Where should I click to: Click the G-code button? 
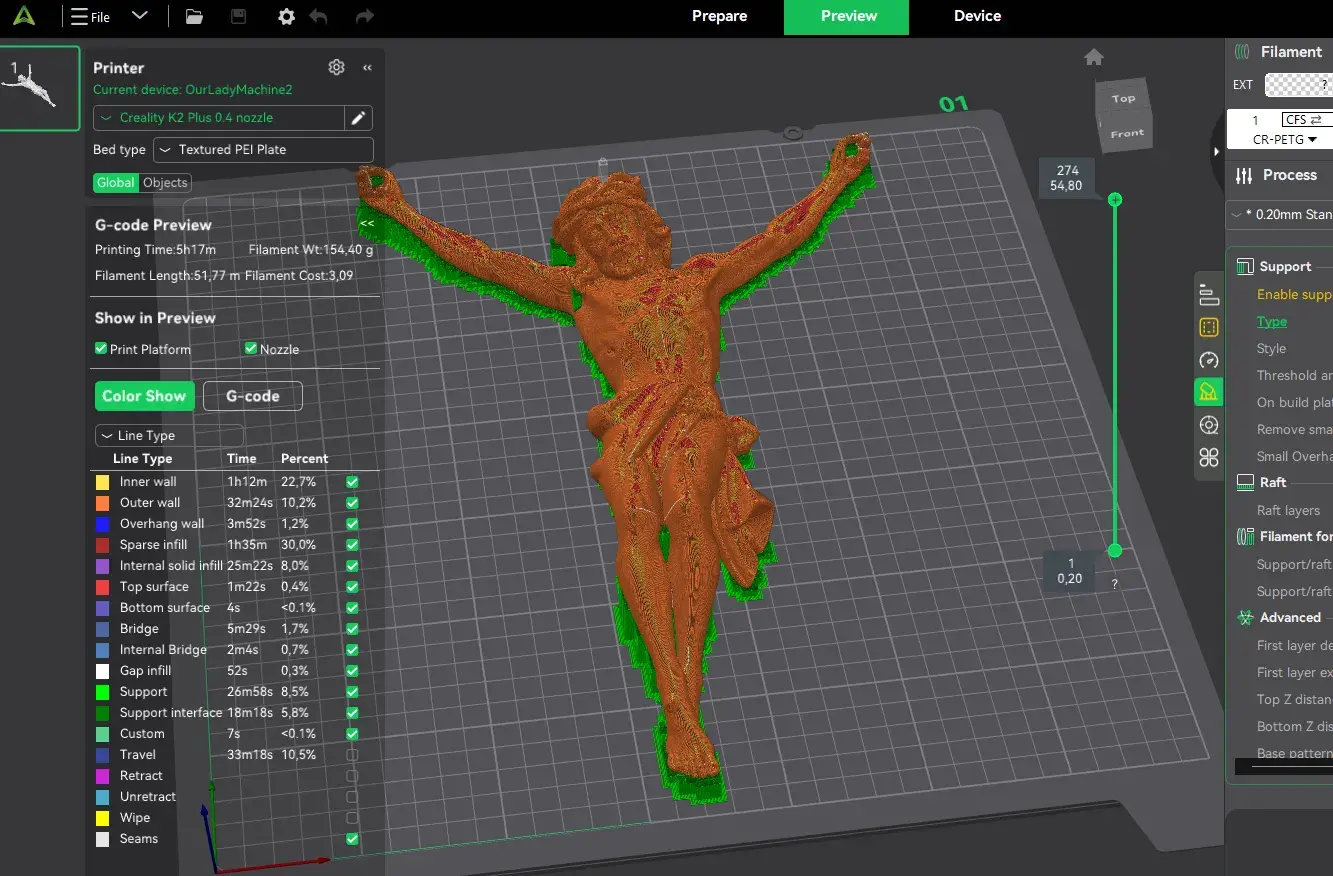coord(253,396)
